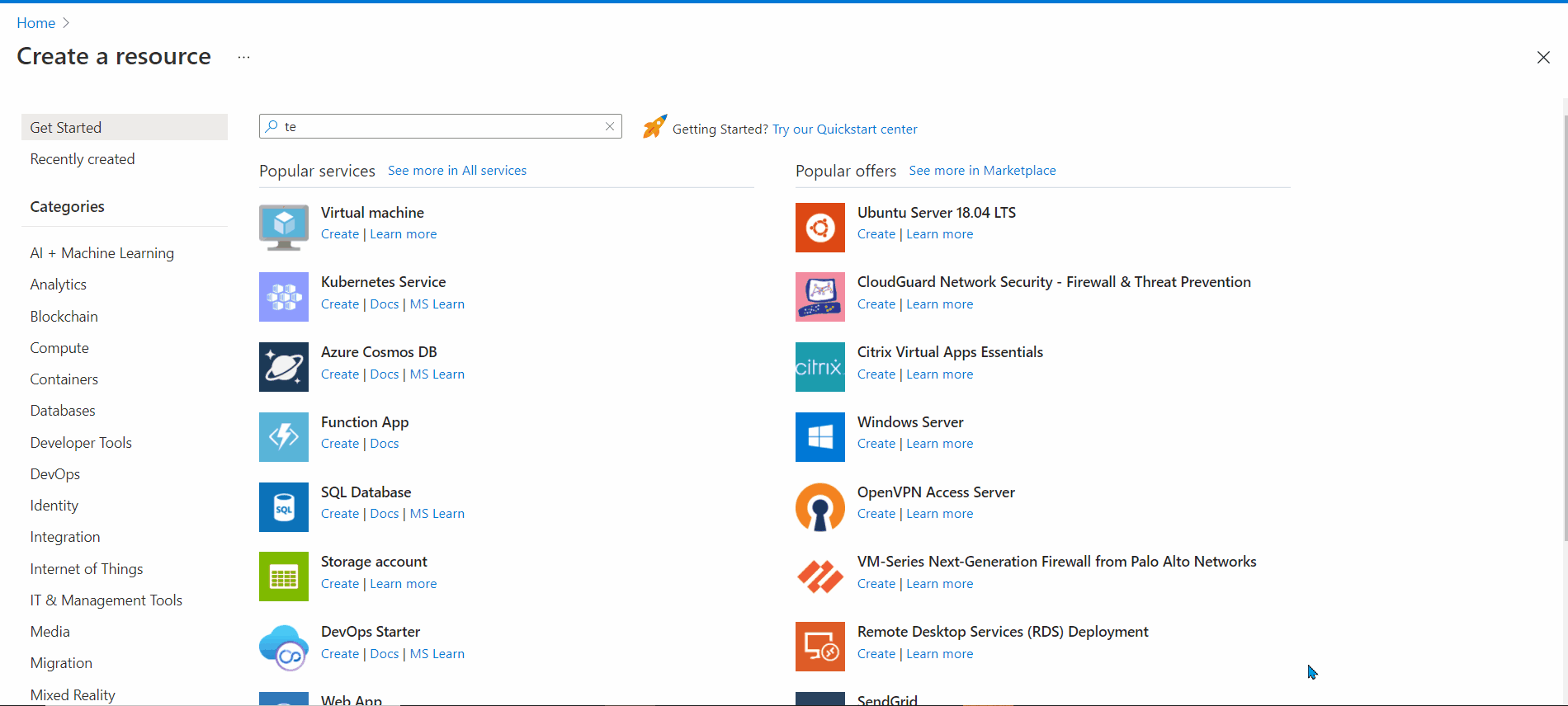
Task: Open the ellipsis menu beside Create a resource
Action: click(243, 57)
